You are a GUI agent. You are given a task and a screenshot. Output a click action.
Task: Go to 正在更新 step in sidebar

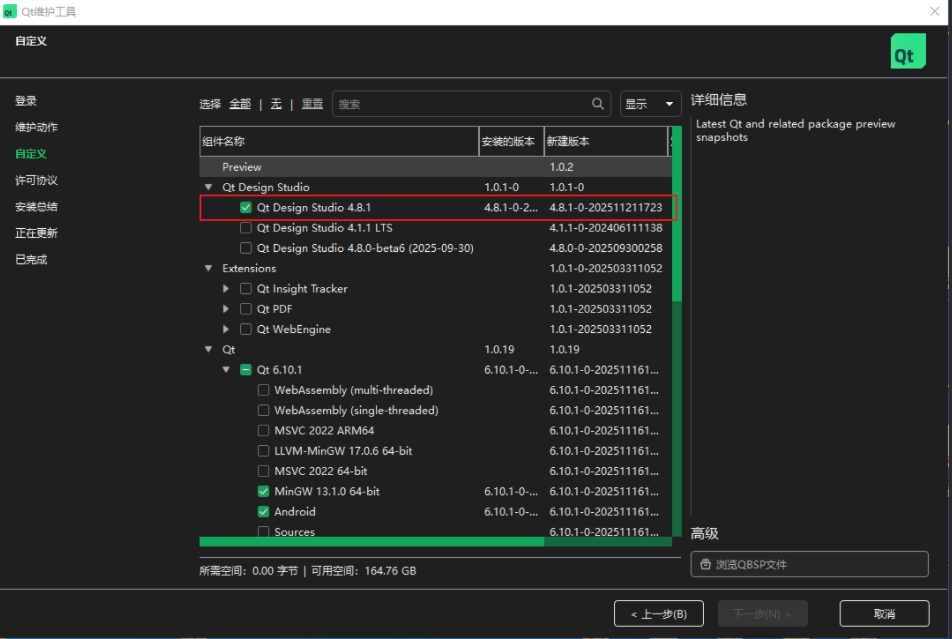pyautogui.click(x=36, y=233)
